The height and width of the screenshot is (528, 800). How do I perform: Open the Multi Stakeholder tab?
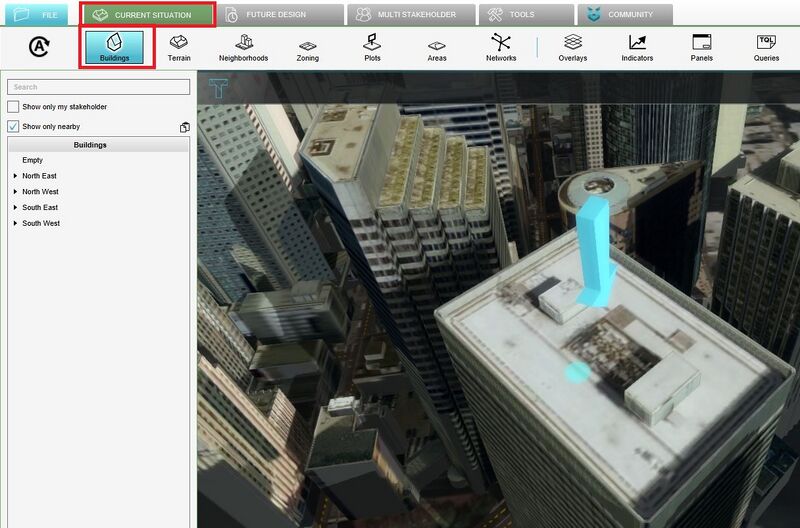click(x=411, y=15)
